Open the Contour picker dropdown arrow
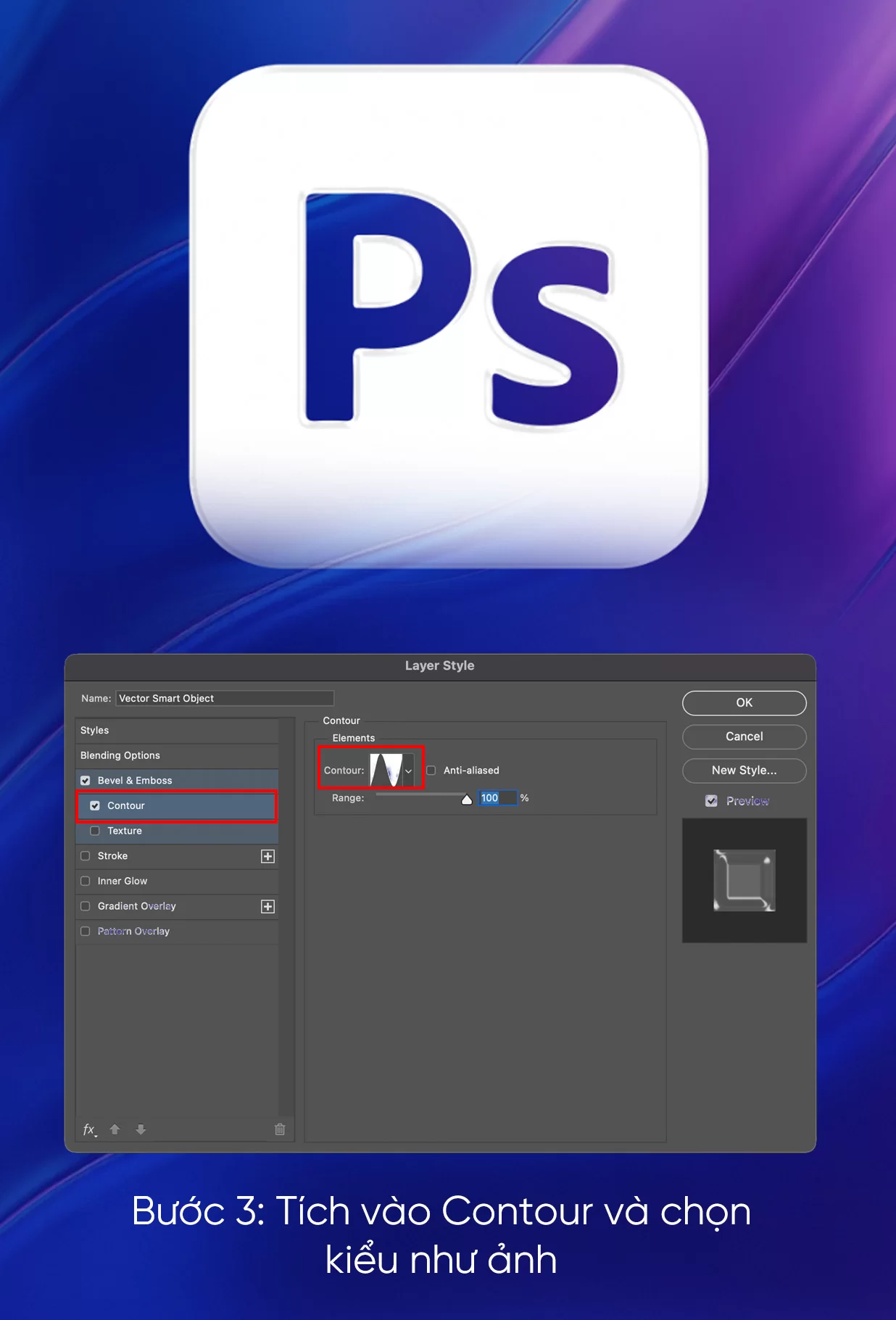This screenshot has width=896, height=1320. coord(409,771)
